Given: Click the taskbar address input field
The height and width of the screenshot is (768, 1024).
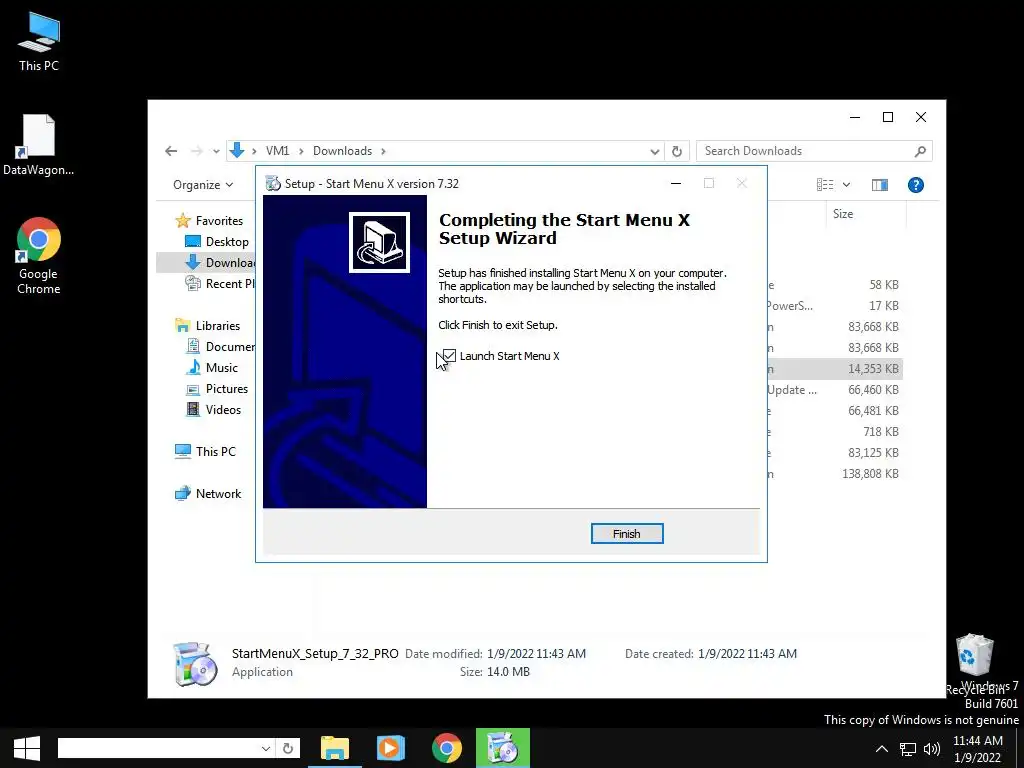Looking at the screenshot, I should click(157, 748).
